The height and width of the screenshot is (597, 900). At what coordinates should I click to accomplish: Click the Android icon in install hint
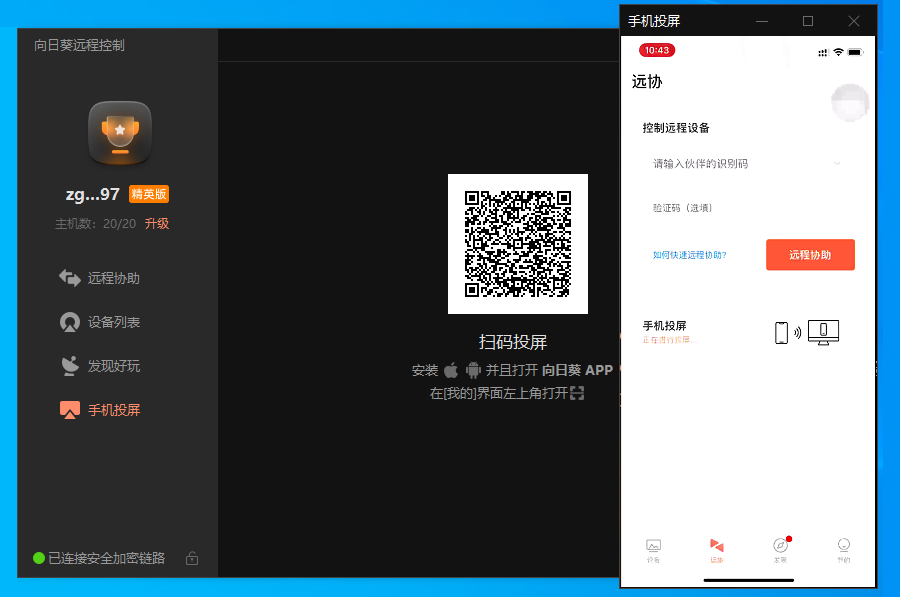(x=473, y=370)
